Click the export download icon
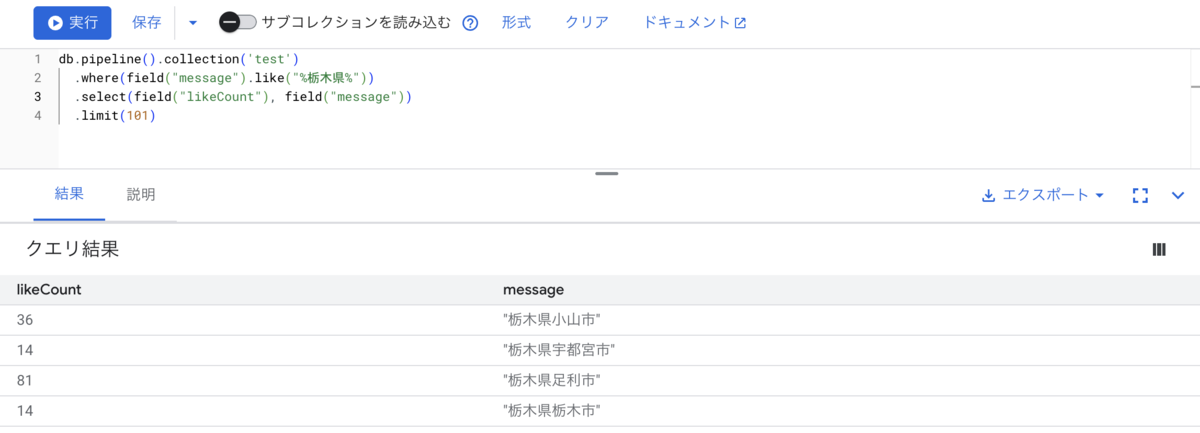The image size is (1200, 433). click(988, 195)
